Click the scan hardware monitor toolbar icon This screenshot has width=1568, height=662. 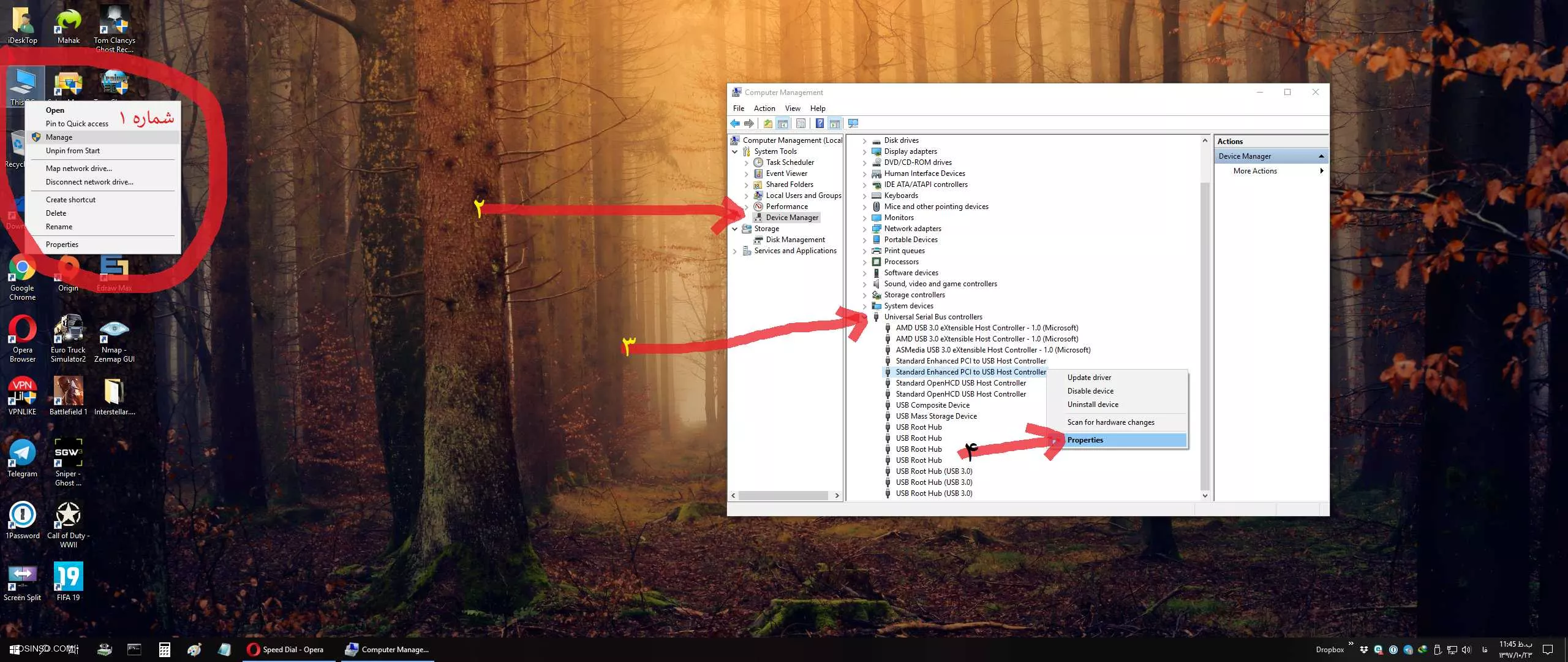pyautogui.click(x=853, y=124)
